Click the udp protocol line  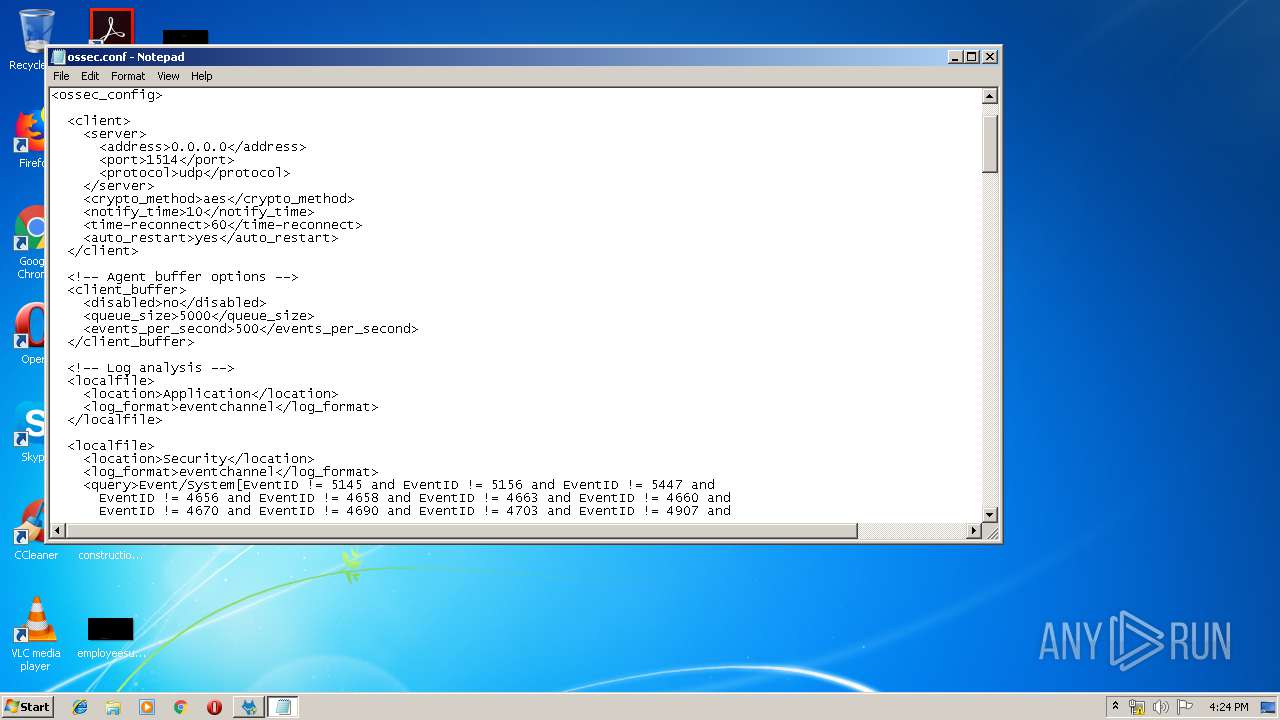click(x=195, y=173)
